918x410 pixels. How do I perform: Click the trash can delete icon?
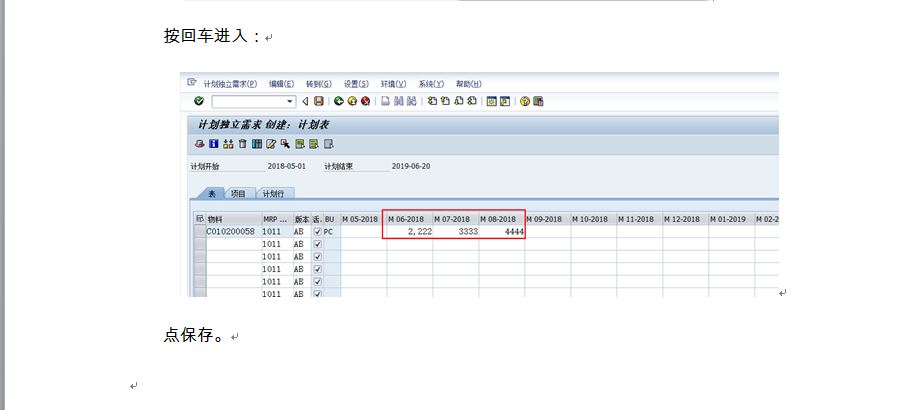242,144
